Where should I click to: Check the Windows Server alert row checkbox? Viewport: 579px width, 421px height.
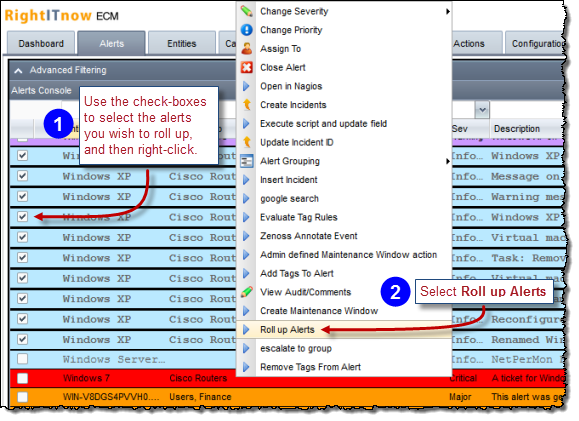coord(23,359)
